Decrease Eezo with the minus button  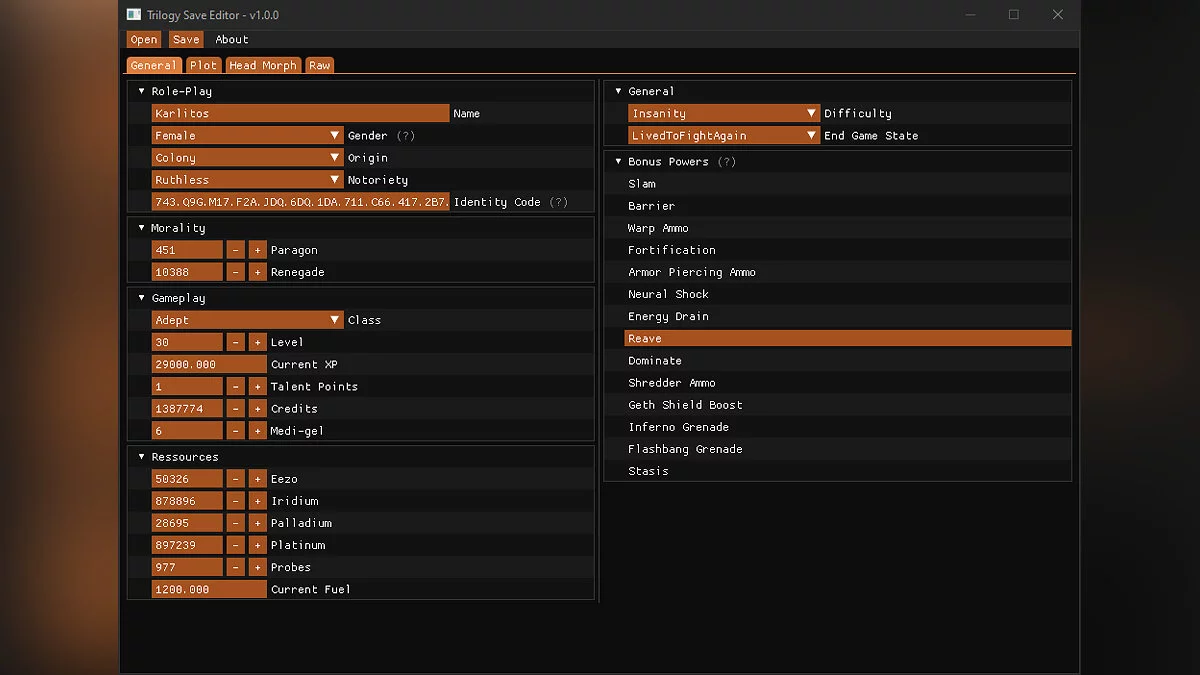tap(235, 479)
